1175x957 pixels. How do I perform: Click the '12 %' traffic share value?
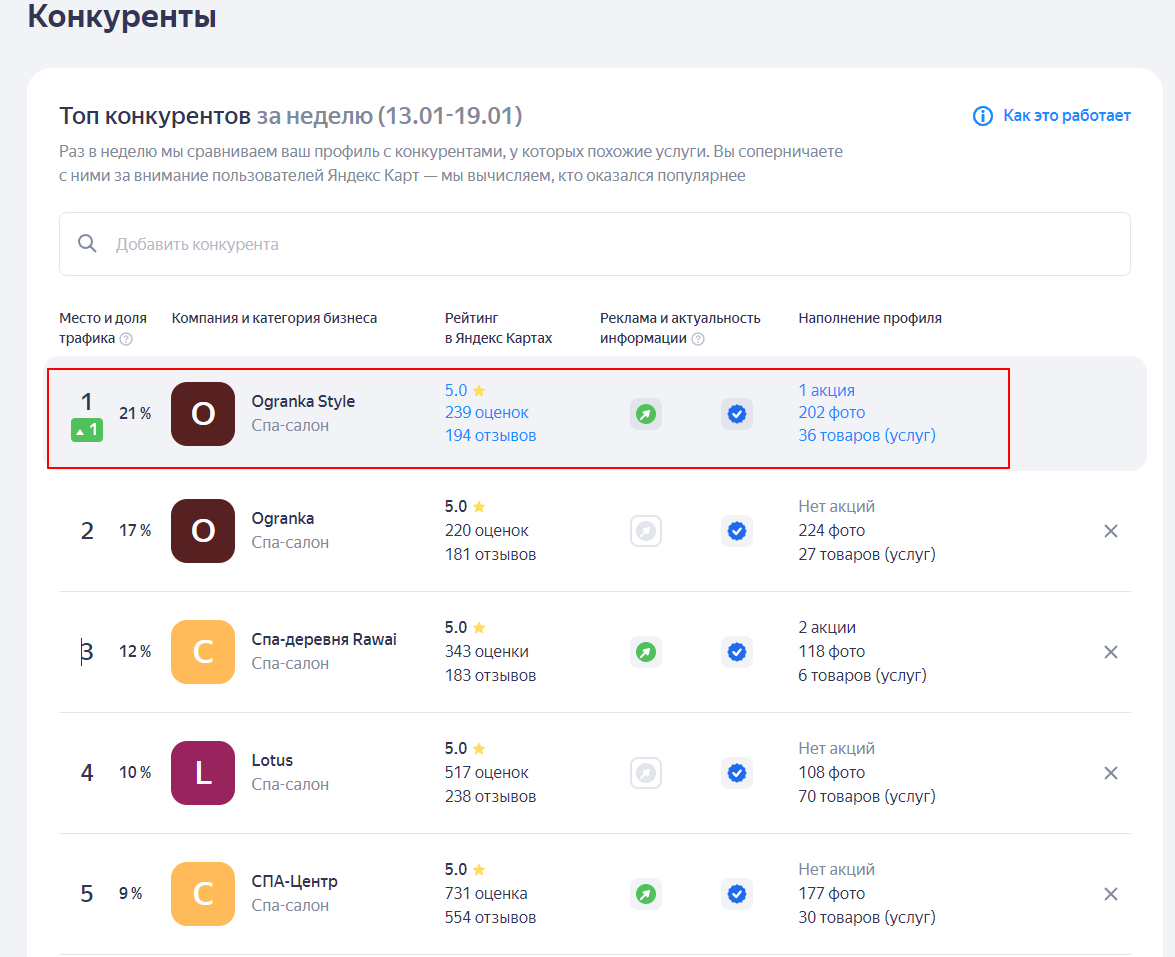[135, 651]
